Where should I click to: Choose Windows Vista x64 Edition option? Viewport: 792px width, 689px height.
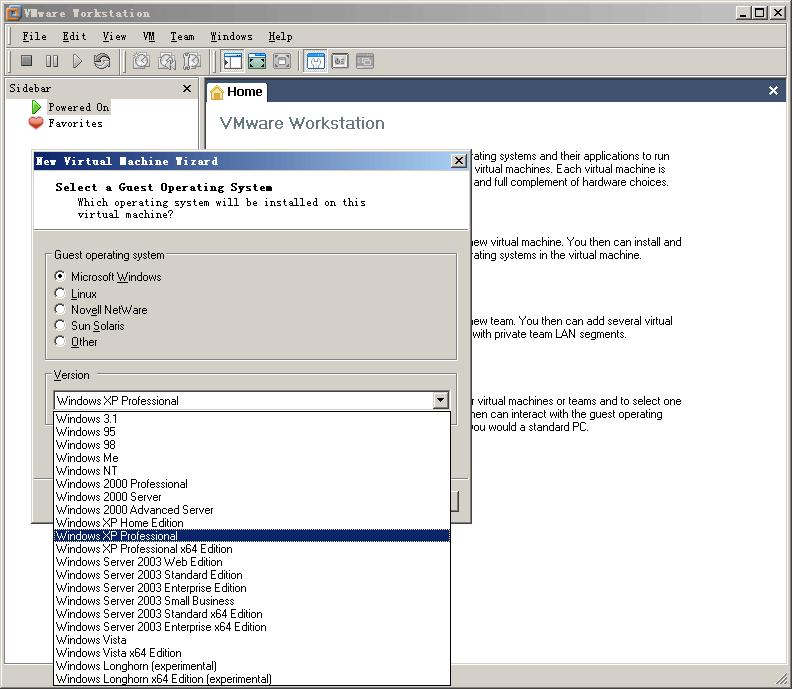252,653
